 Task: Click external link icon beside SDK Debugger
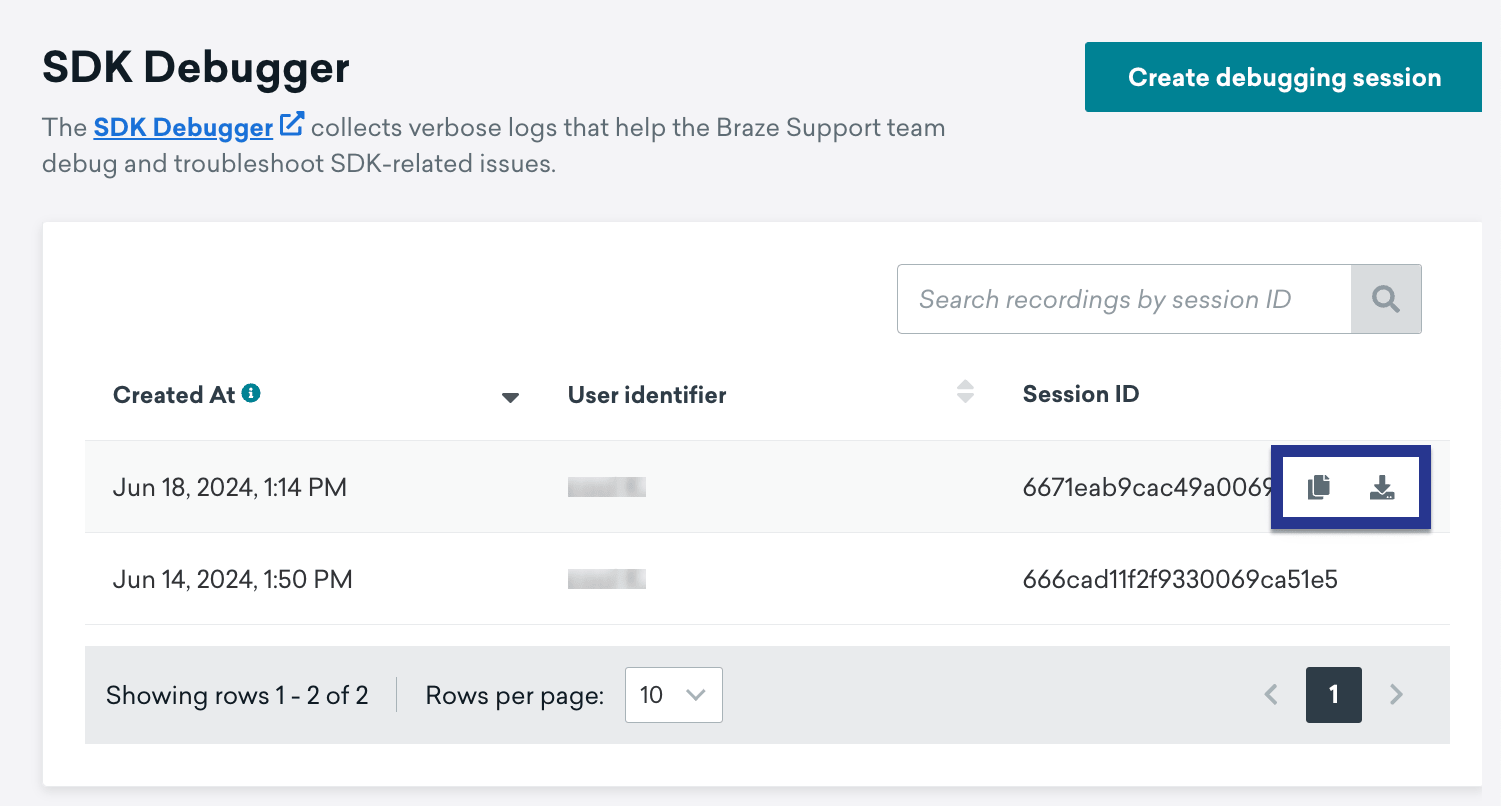[292, 126]
